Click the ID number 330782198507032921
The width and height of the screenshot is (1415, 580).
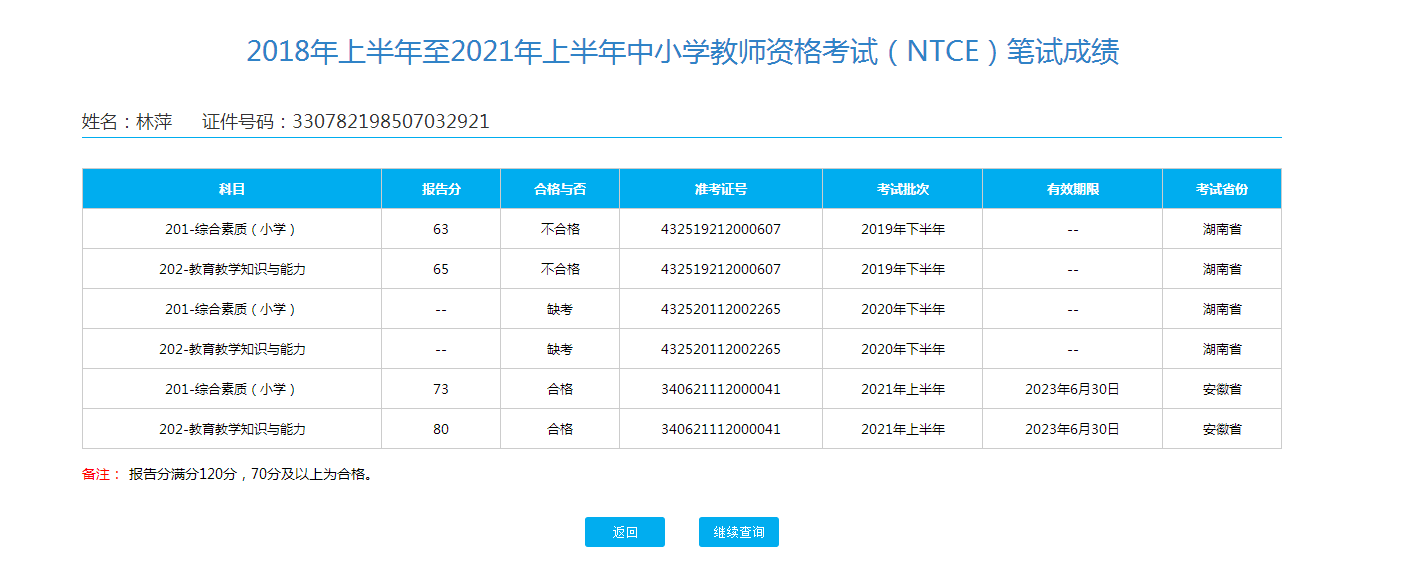391,122
